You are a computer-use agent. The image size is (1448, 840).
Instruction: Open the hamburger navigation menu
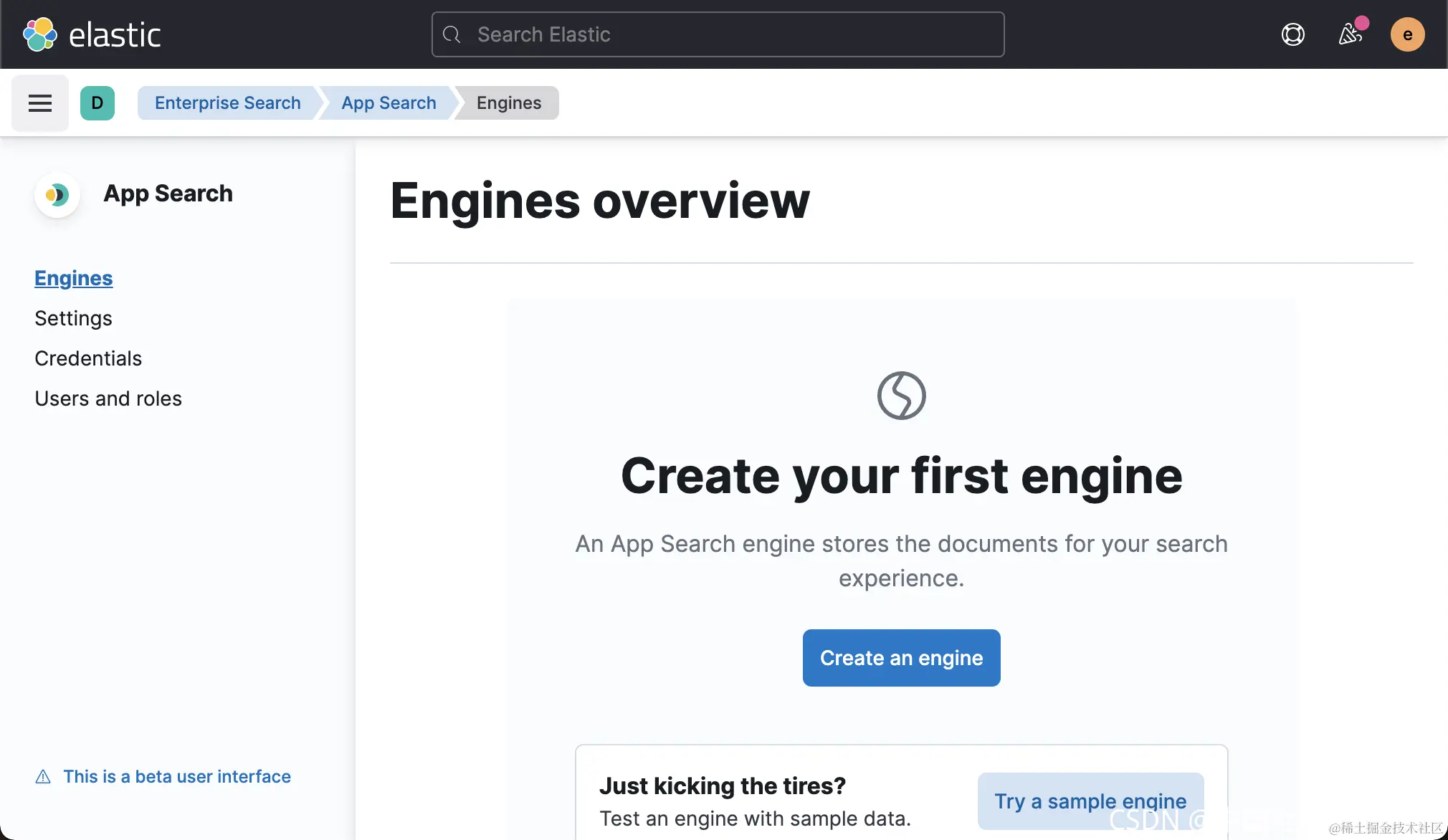(x=40, y=103)
